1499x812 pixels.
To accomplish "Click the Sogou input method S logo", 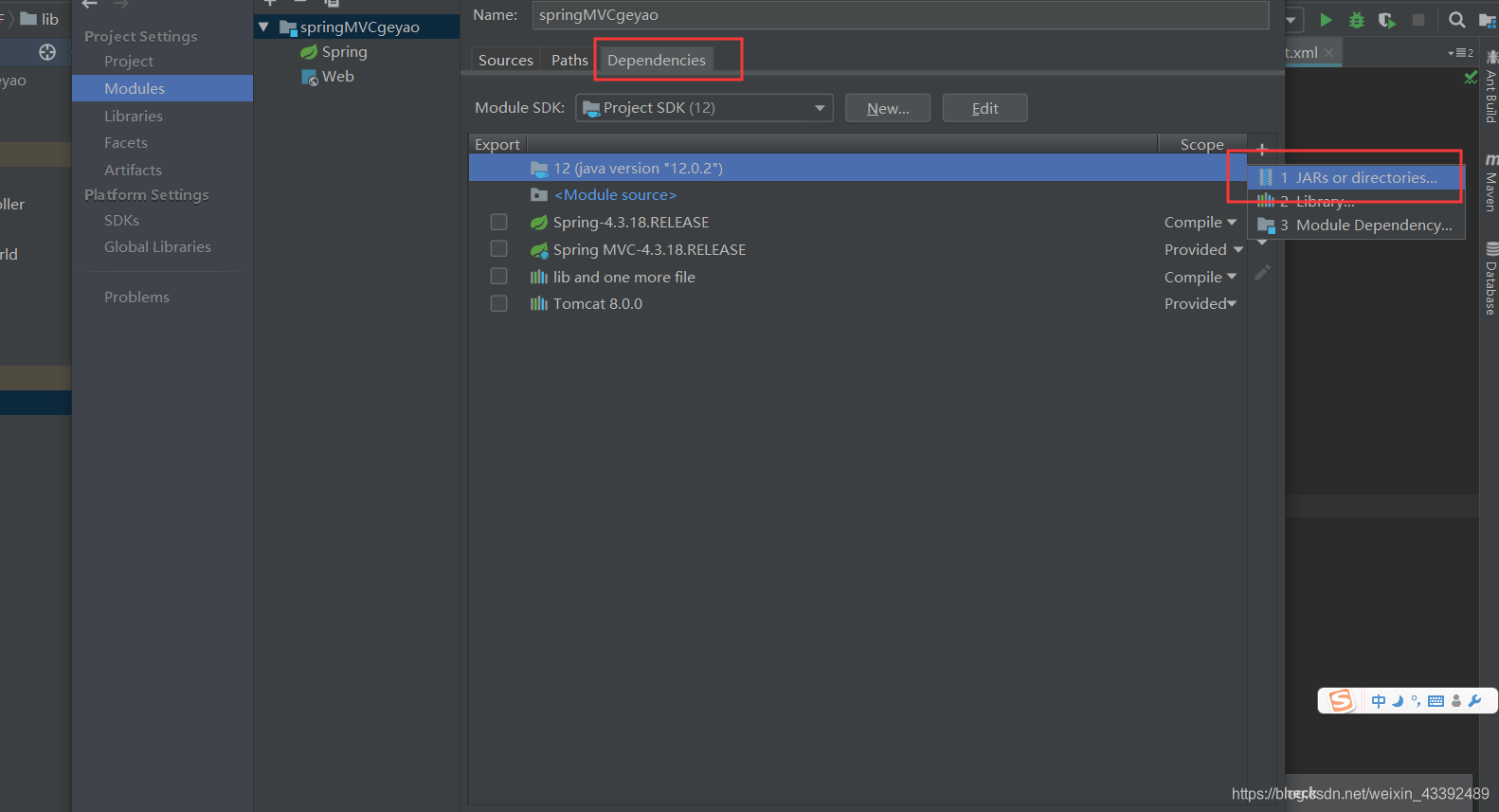I will [x=1341, y=701].
